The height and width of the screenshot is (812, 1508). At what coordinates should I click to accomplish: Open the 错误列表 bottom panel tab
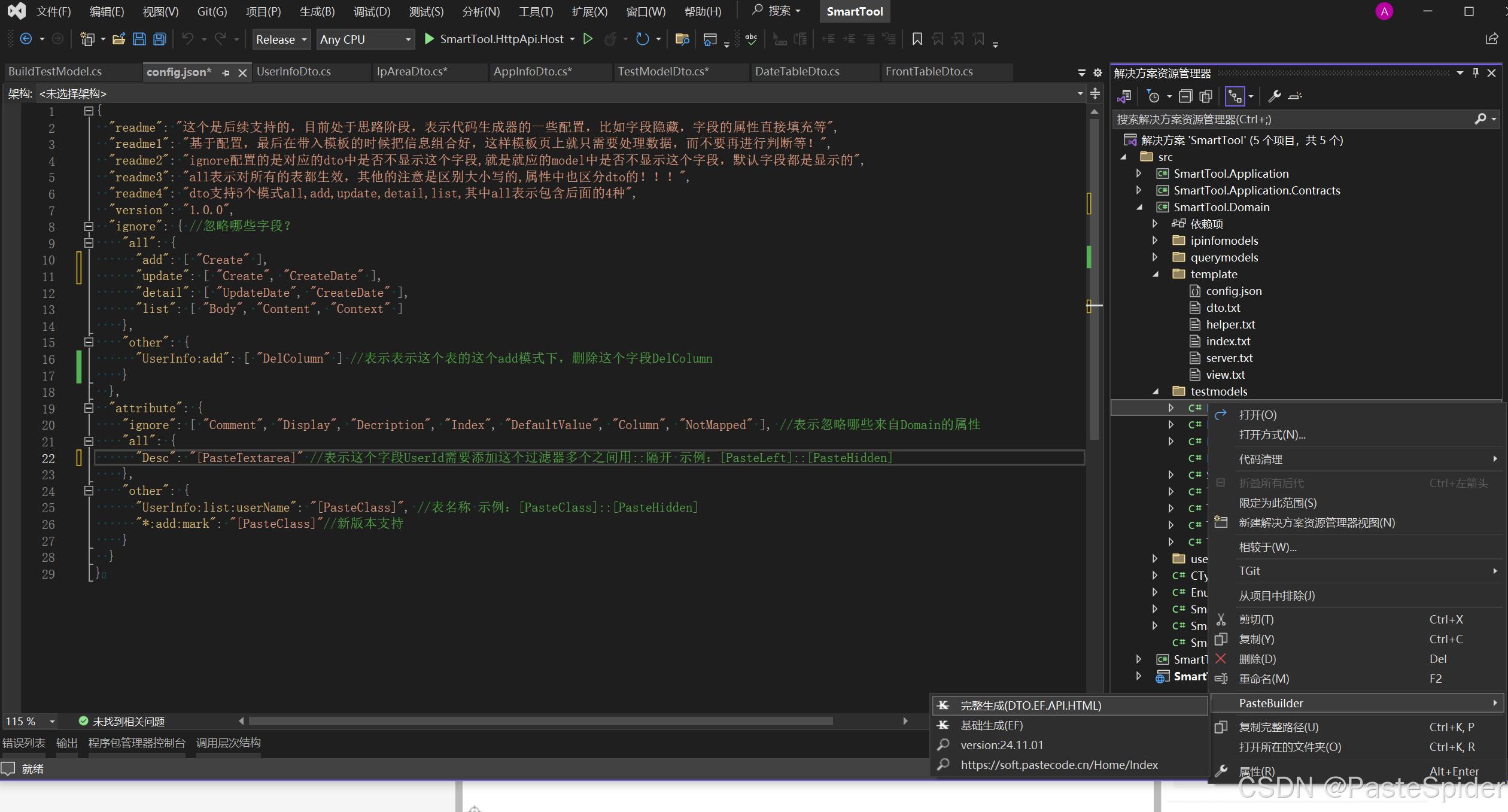pos(24,743)
